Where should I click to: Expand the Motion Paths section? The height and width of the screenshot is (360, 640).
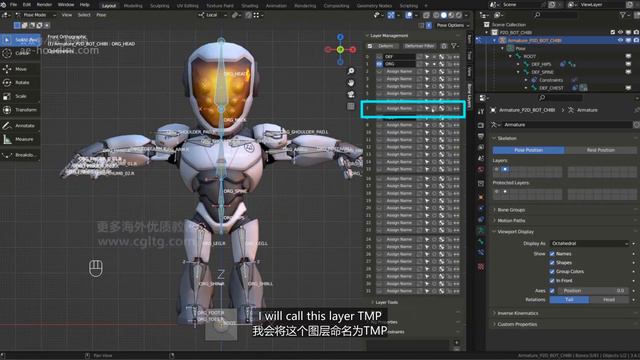(510, 221)
